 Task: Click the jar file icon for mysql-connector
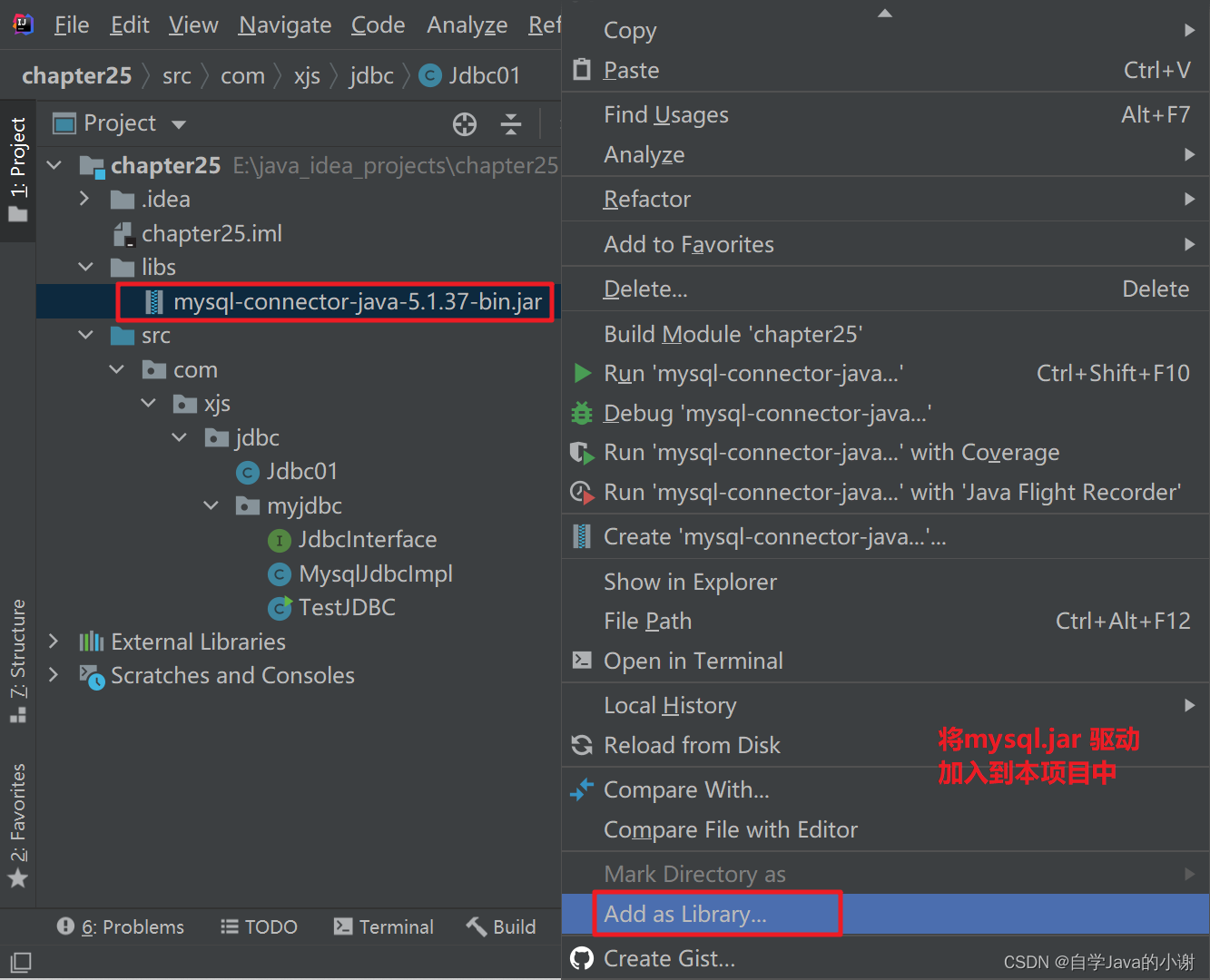point(154,301)
